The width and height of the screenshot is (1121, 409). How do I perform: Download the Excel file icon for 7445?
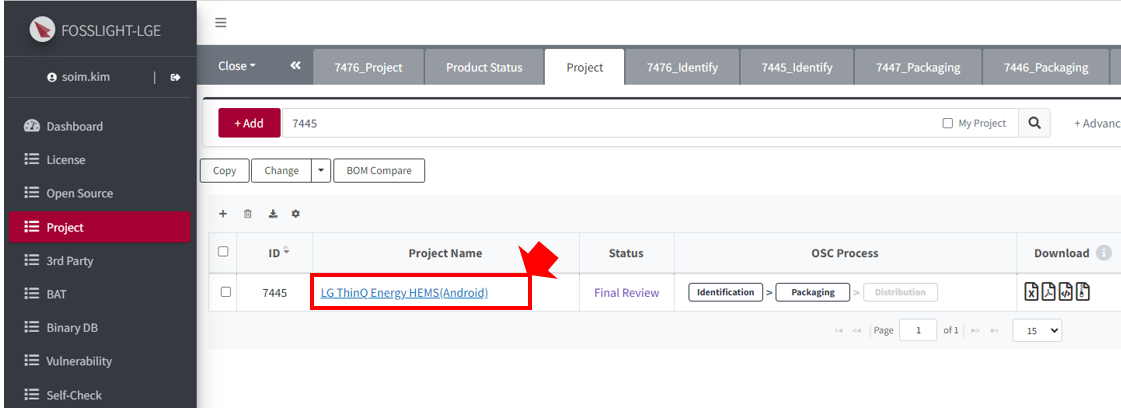point(1032,292)
